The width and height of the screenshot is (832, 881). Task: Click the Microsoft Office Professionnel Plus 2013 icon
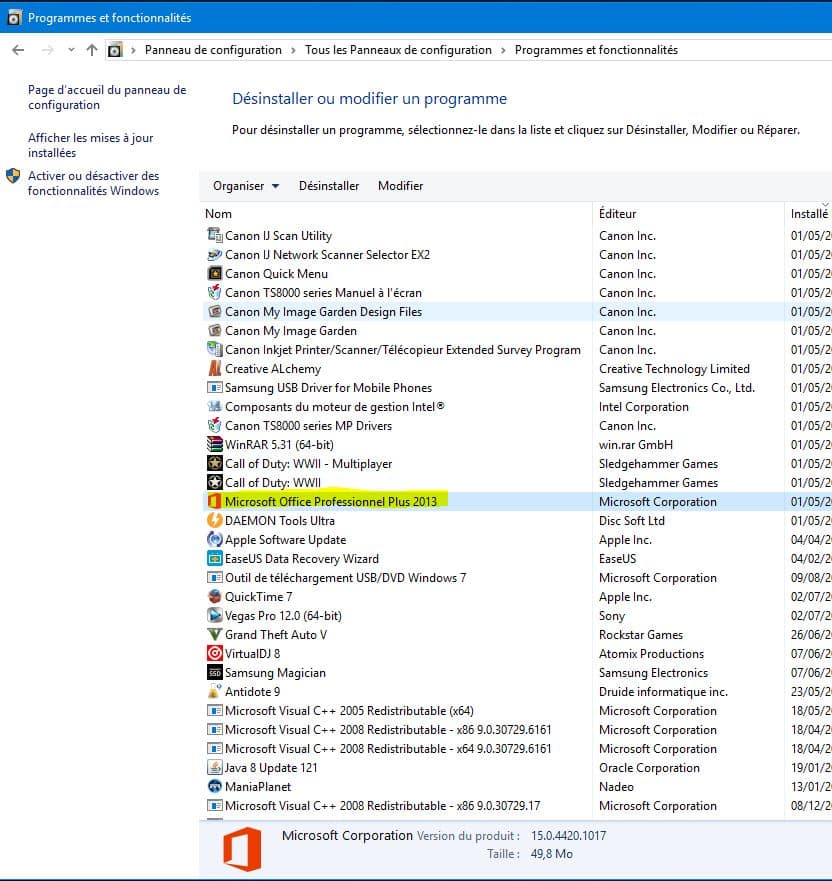click(x=215, y=501)
